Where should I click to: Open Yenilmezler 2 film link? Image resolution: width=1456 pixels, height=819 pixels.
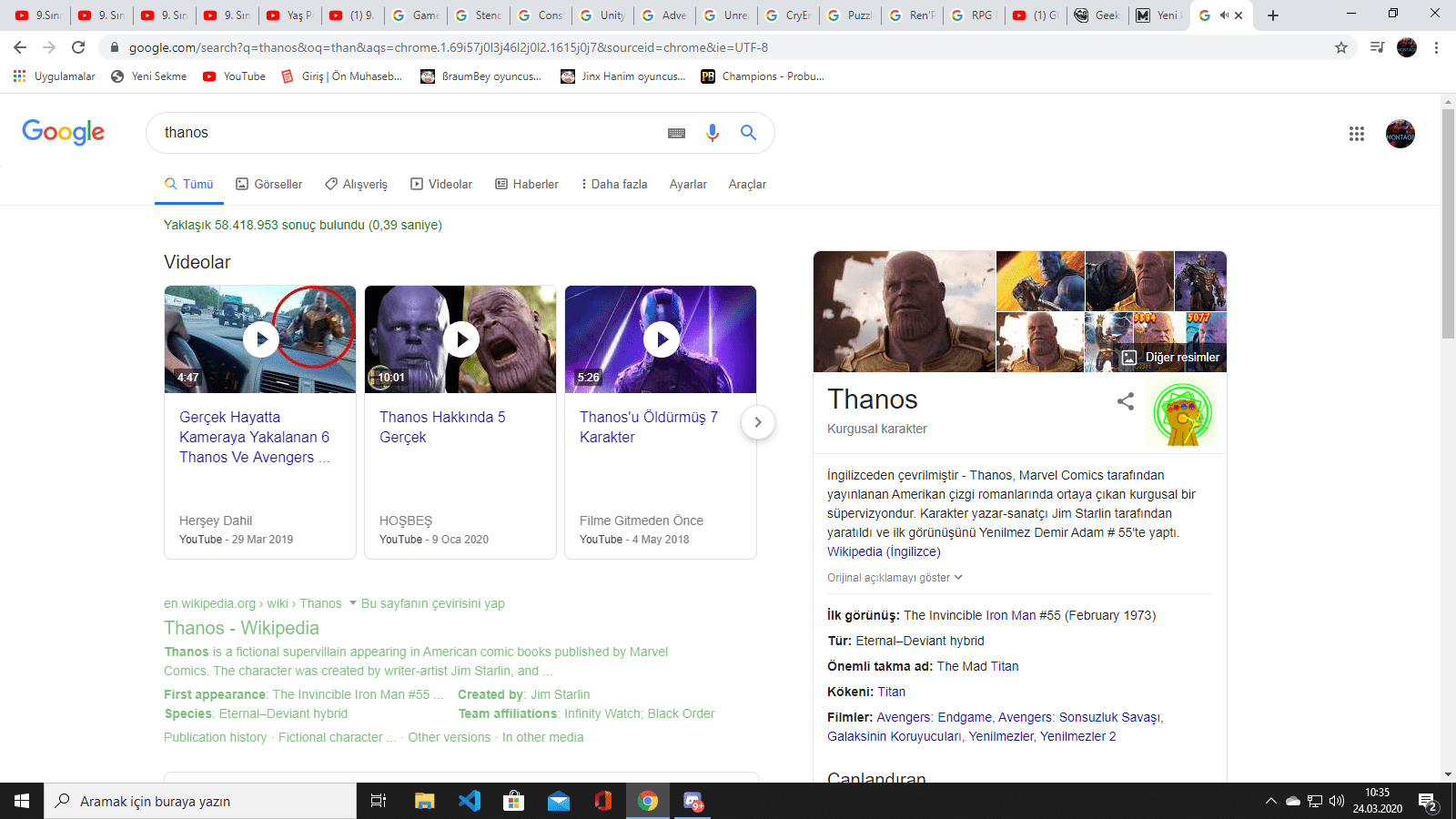pyautogui.click(x=1077, y=736)
